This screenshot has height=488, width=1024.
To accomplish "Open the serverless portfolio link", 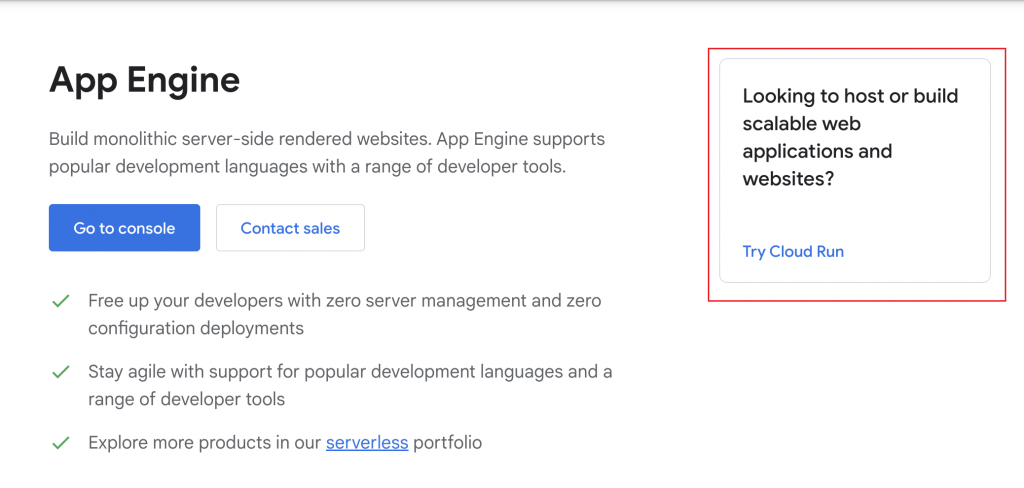I will click(x=367, y=442).
